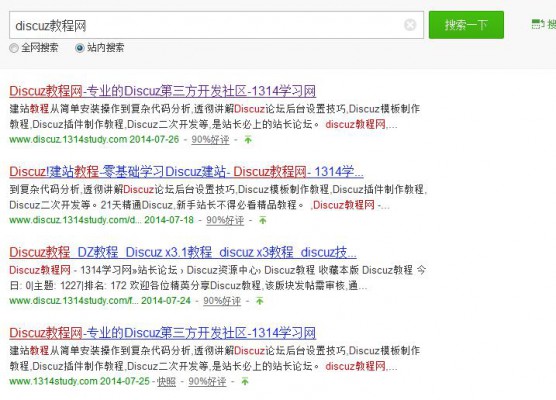
Task: Click green up-arrow icon on the 2014-07-26 result
Action: (248, 140)
